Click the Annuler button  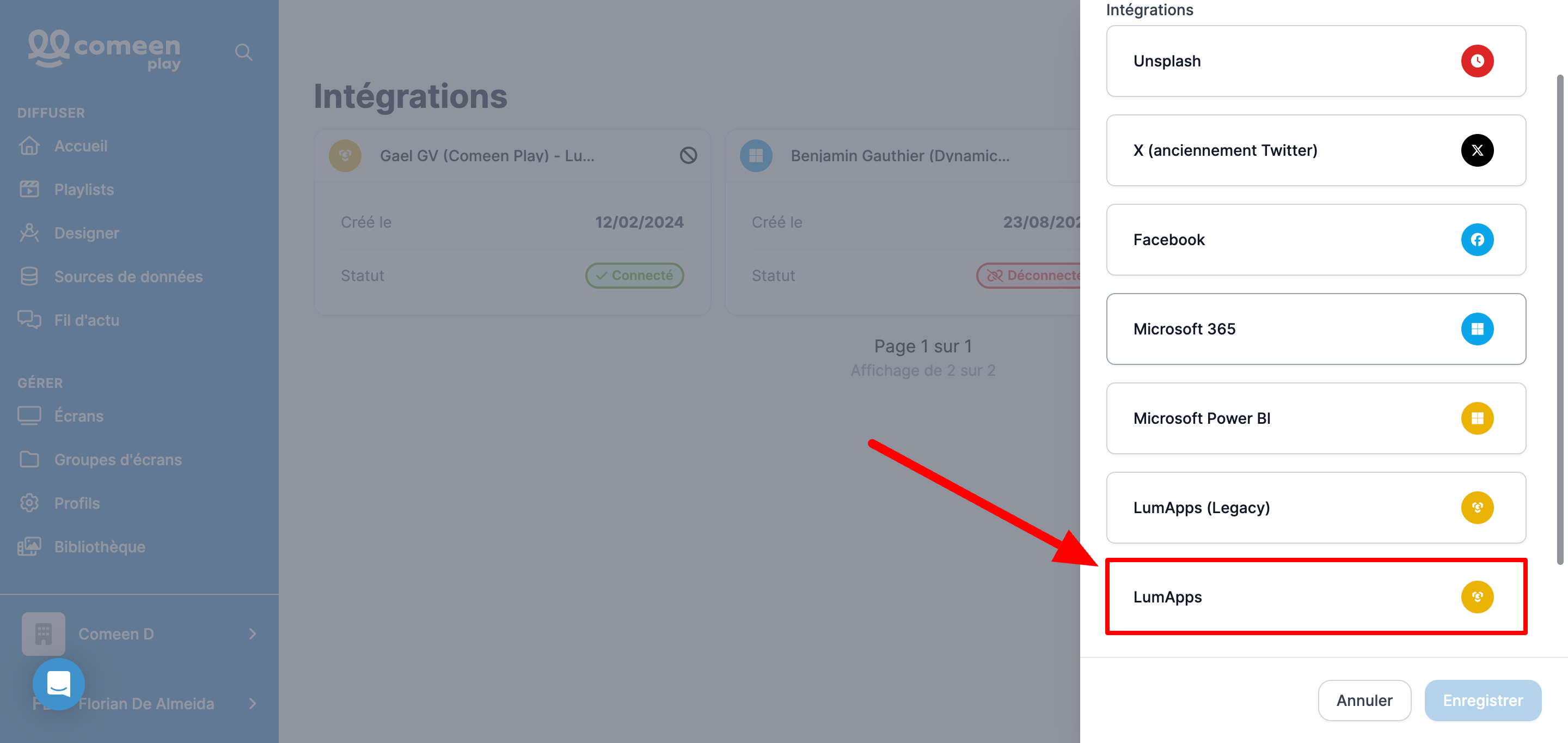pyautogui.click(x=1364, y=701)
